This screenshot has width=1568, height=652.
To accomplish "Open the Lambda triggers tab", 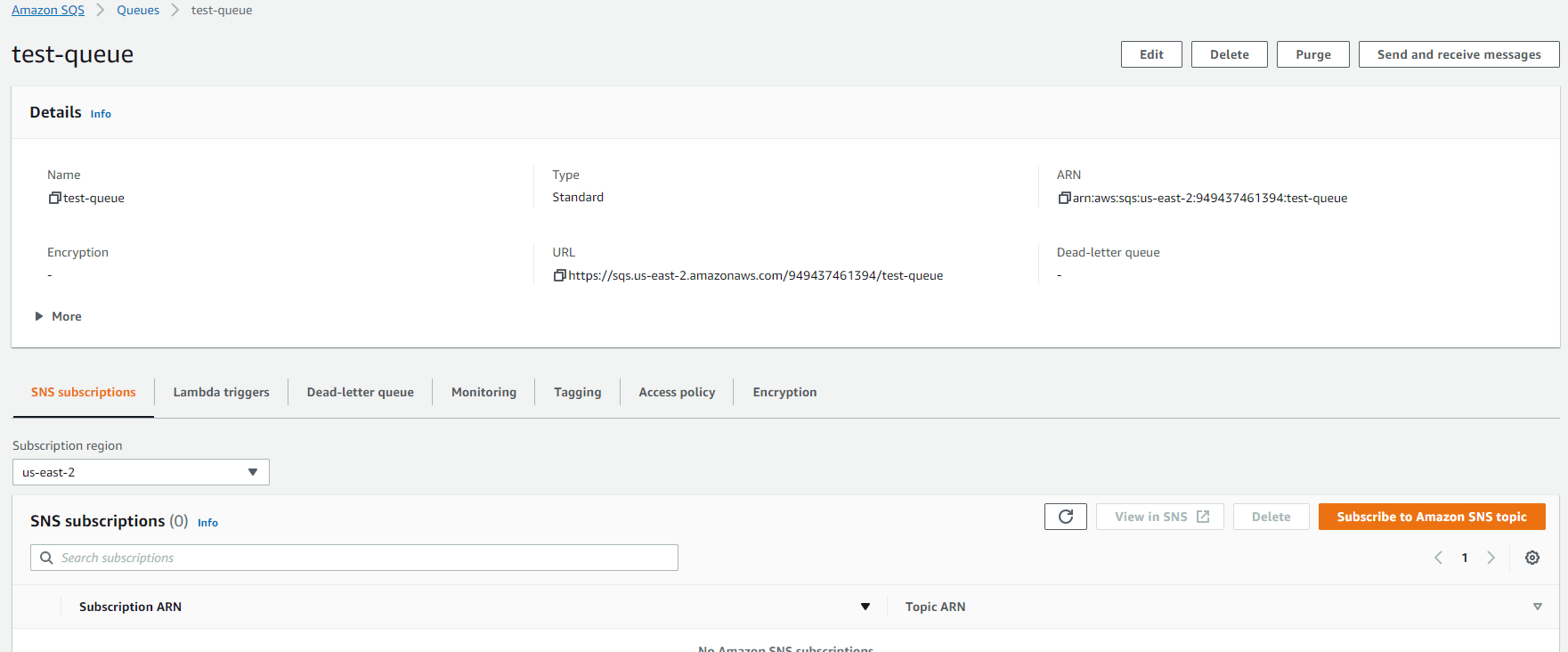I will click(x=221, y=392).
